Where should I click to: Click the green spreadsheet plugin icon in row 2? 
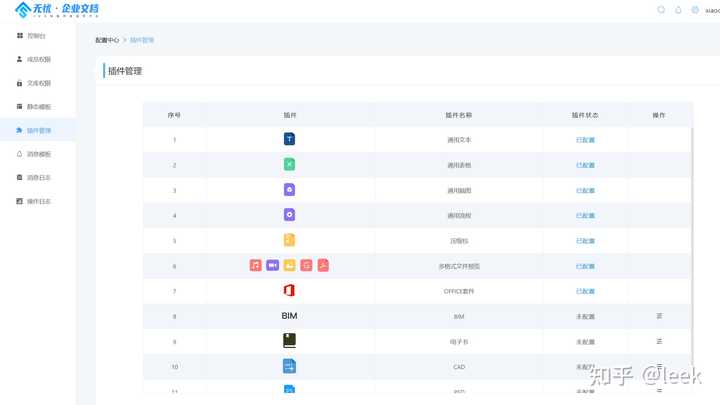point(289,164)
